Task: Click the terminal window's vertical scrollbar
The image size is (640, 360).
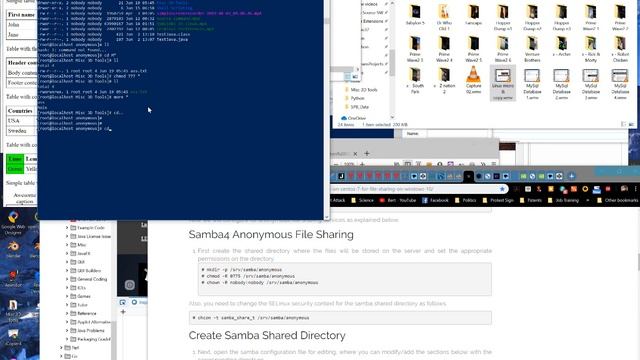Action: click(327, 110)
